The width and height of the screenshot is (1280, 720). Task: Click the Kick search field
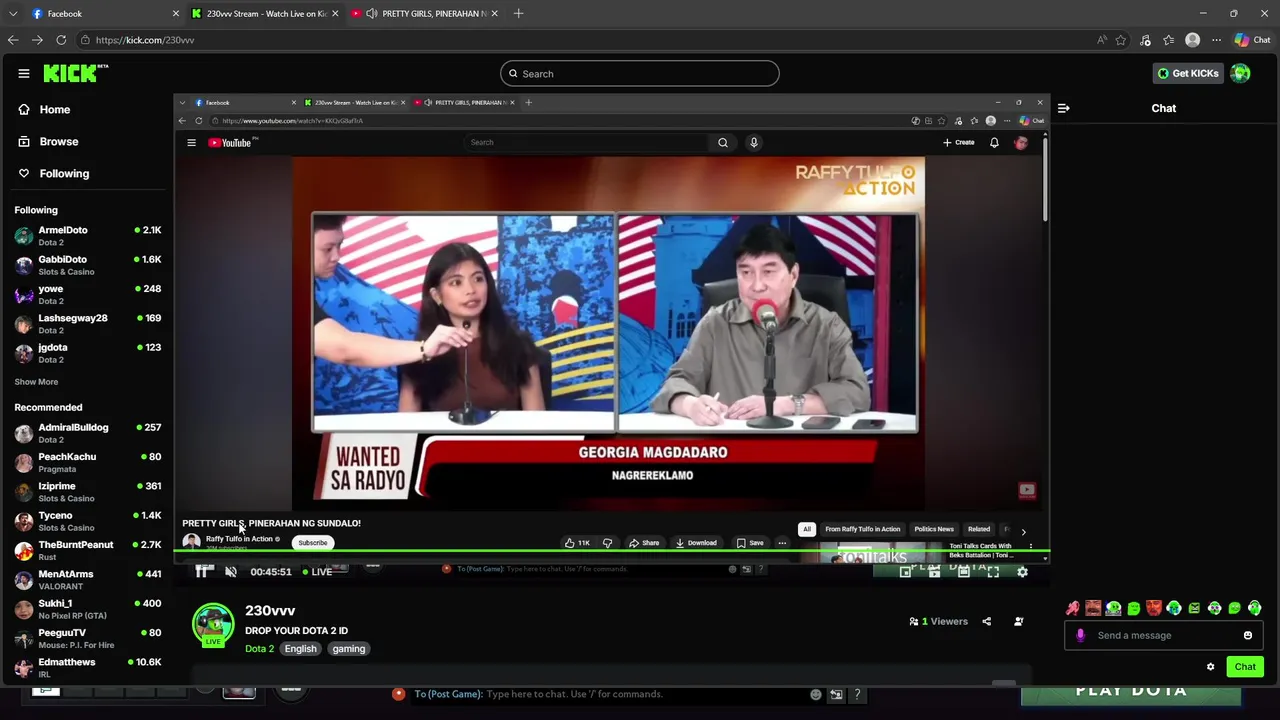click(x=639, y=73)
